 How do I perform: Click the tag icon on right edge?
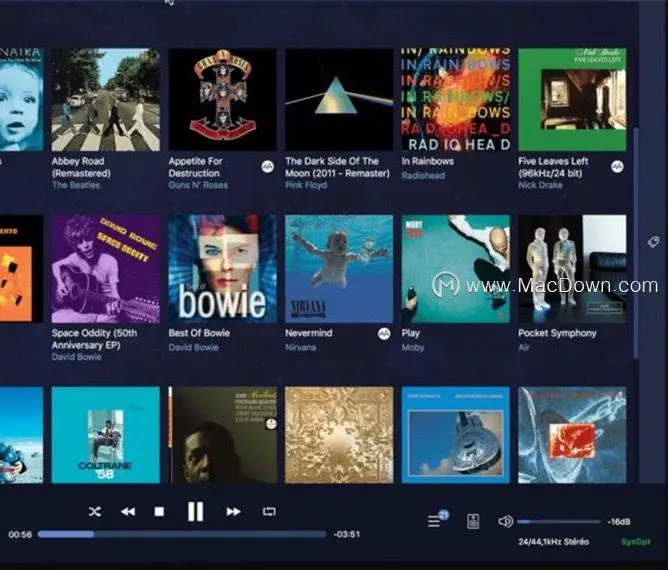coord(653,242)
